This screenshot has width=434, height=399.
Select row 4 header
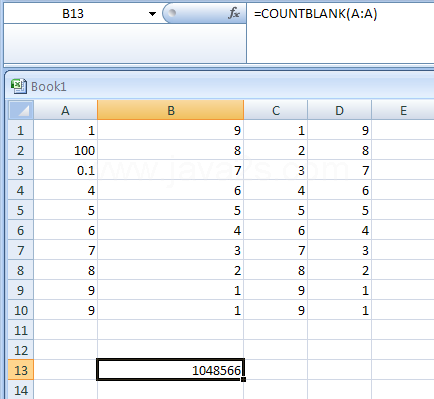pyautogui.click(x=21, y=190)
